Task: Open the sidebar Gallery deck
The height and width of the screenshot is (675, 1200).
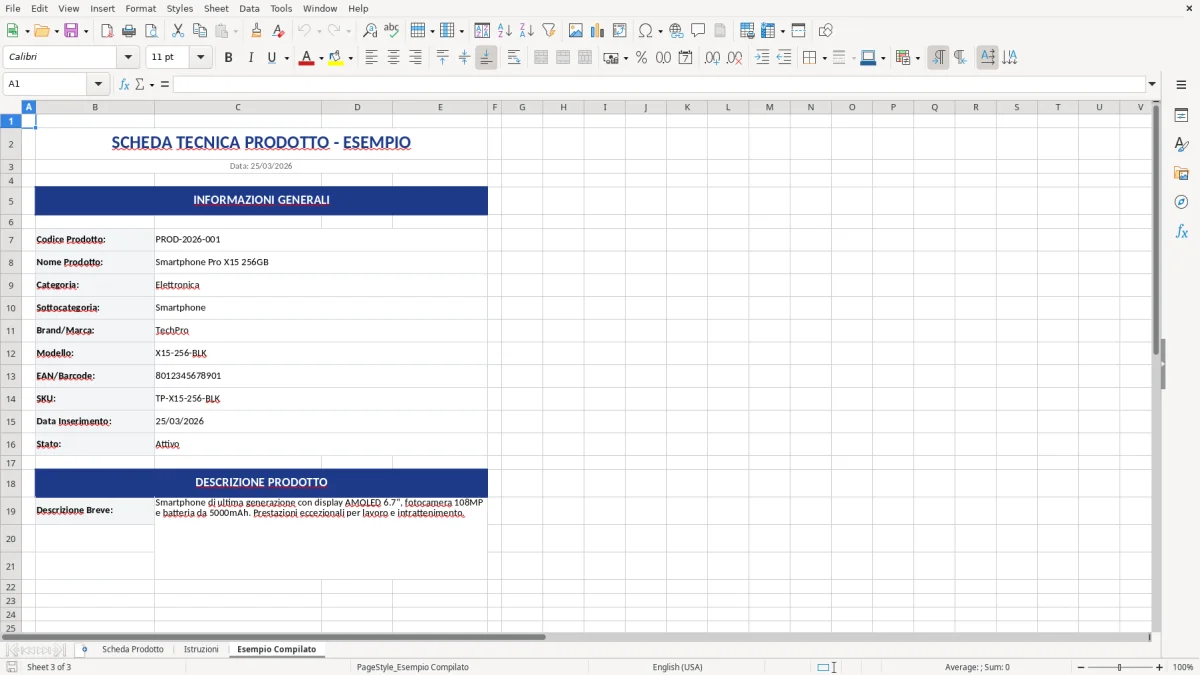Action: click(x=1181, y=174)
